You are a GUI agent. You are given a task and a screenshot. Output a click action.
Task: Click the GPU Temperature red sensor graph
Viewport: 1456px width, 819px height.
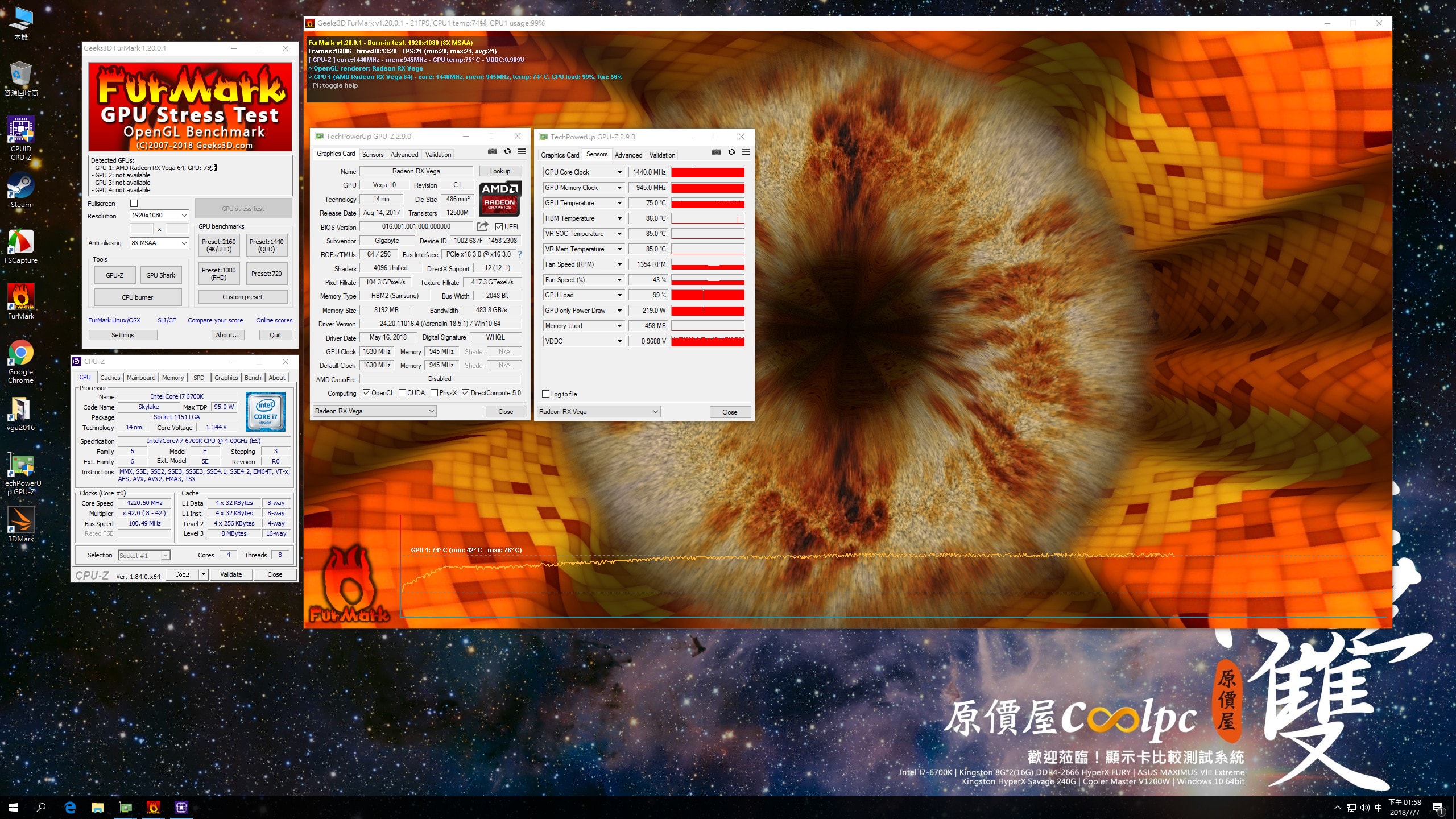pos(708,203)
